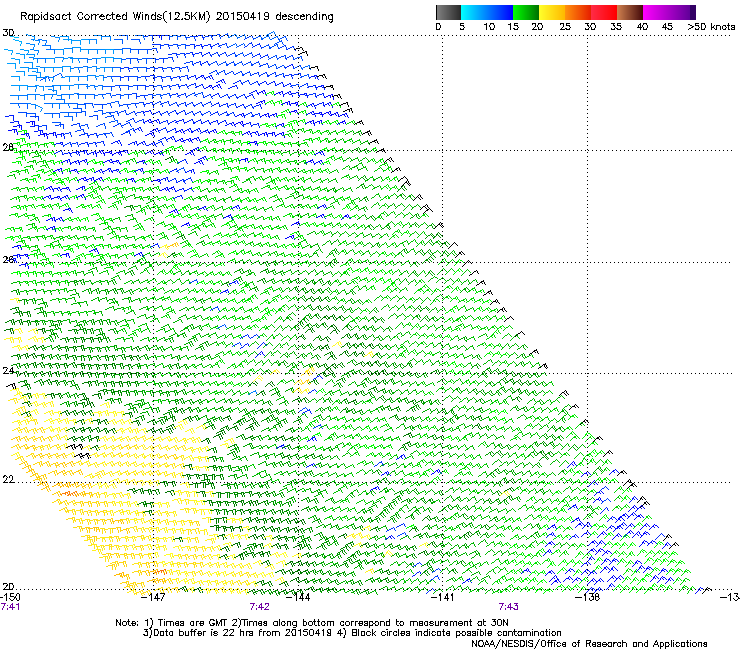Image resolution: width=740 pixels, height=650 pixels.
Task: Click the yellow 20–25 knots legend swatch
Action: point(552,12)
